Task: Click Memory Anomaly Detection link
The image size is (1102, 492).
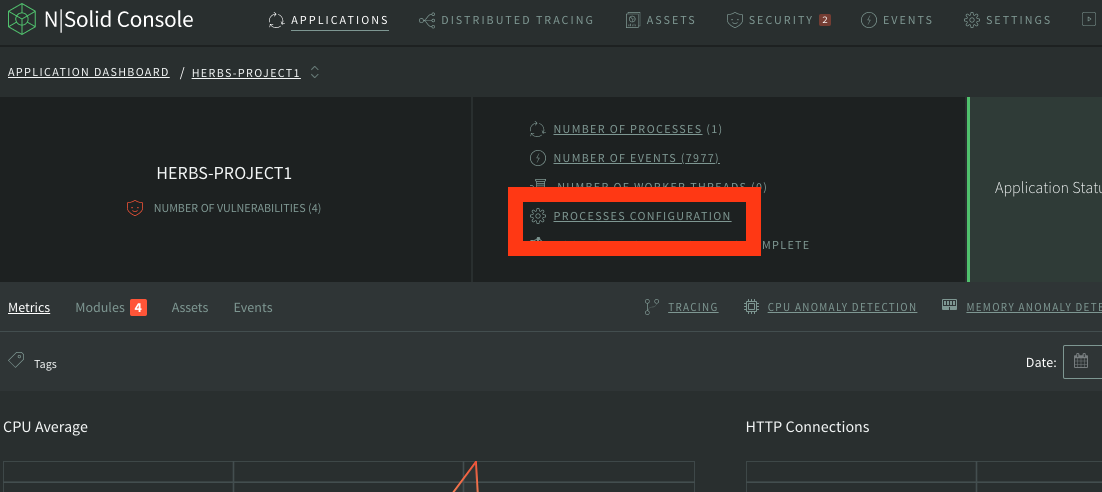Action: (x=1032, y=307)
